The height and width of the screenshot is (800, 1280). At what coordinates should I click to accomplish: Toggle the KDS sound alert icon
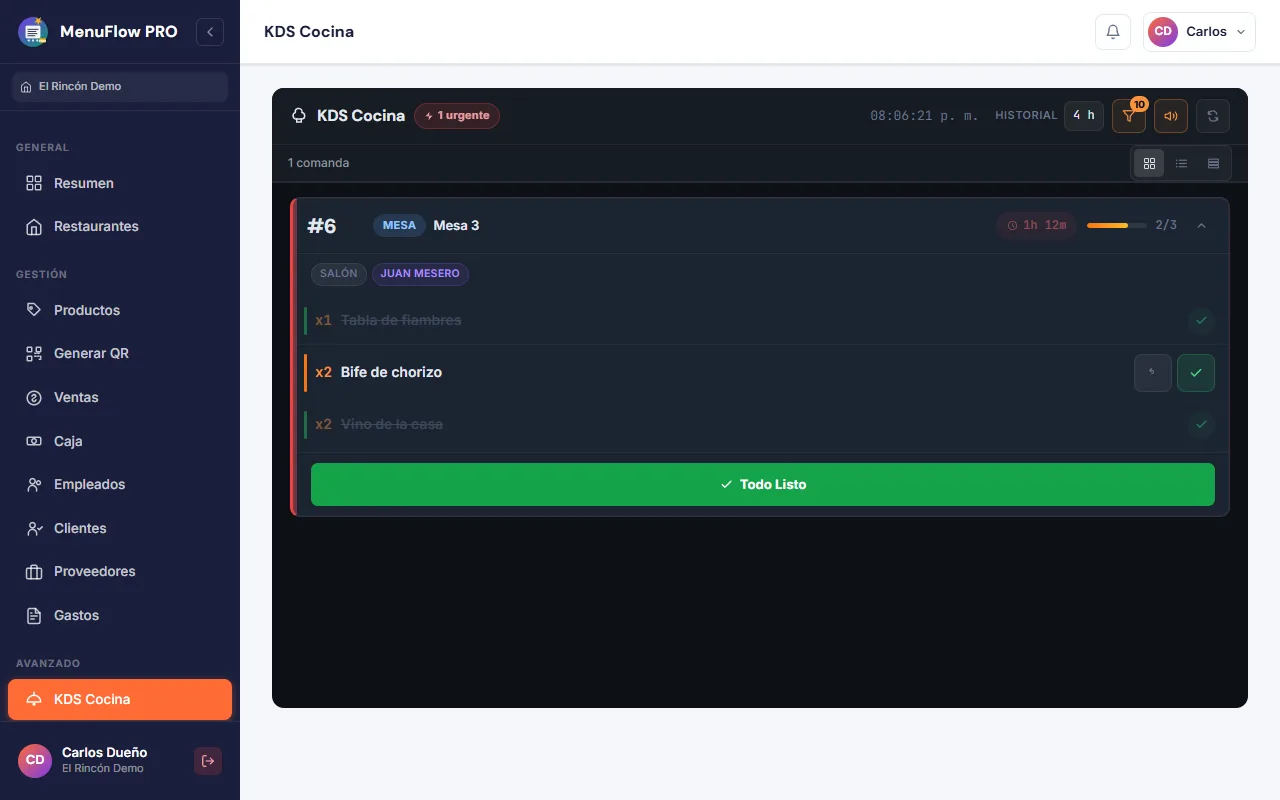pyautogui.click(x=1171, y=116)
